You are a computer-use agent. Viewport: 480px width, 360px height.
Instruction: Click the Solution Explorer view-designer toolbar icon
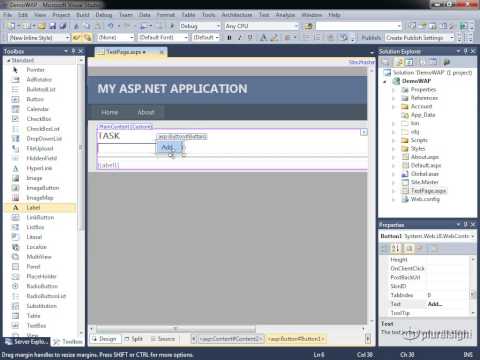(432, 62)
